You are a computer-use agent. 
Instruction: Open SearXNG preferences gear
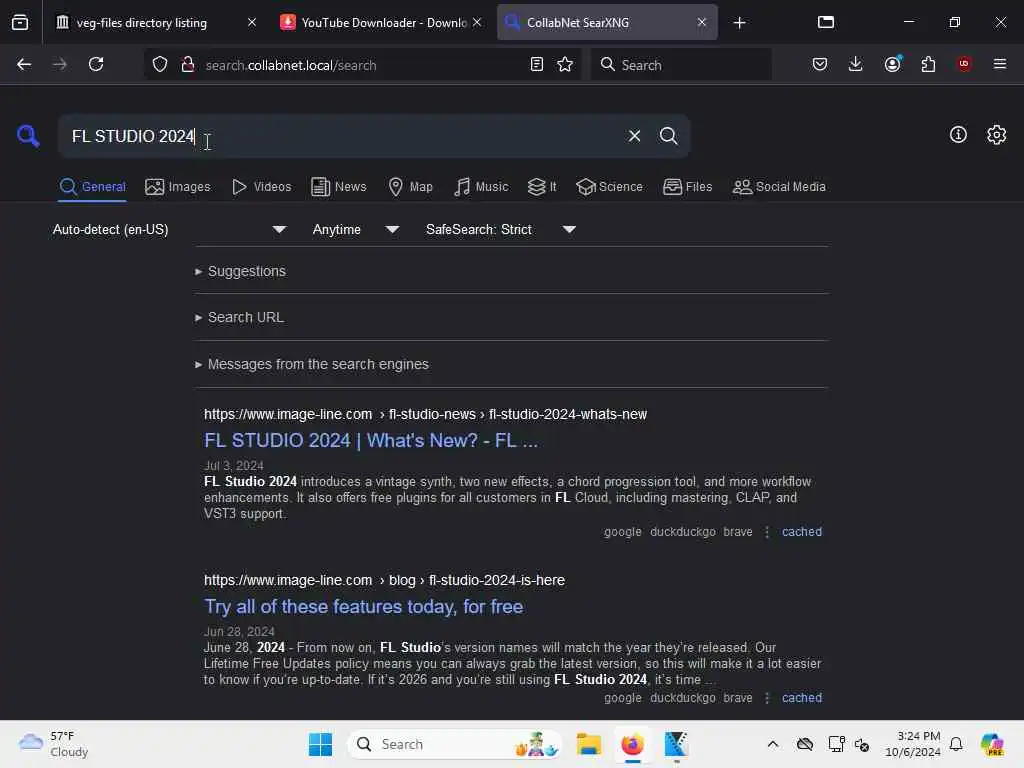coord(996,135)
